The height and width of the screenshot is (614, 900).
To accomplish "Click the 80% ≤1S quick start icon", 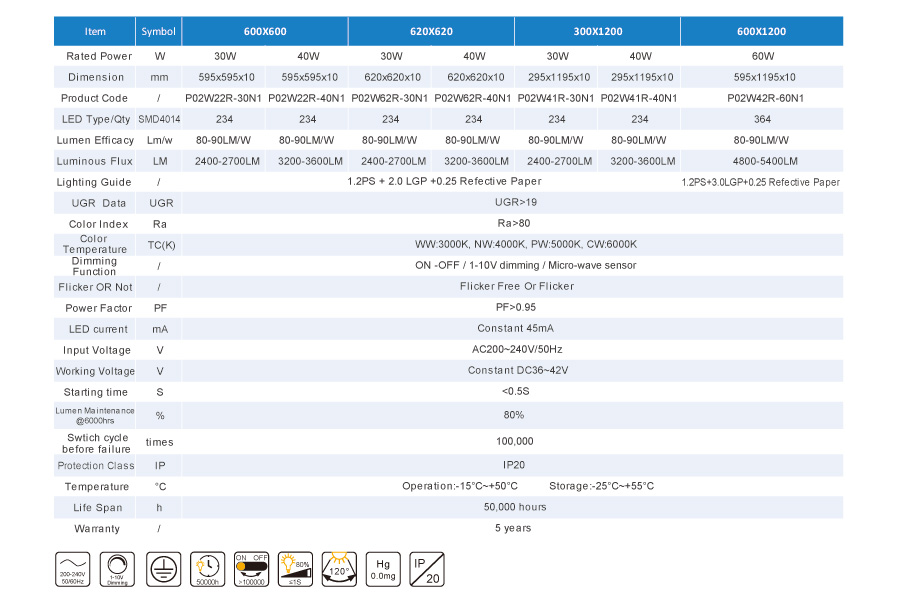I will tap(294, 570).
